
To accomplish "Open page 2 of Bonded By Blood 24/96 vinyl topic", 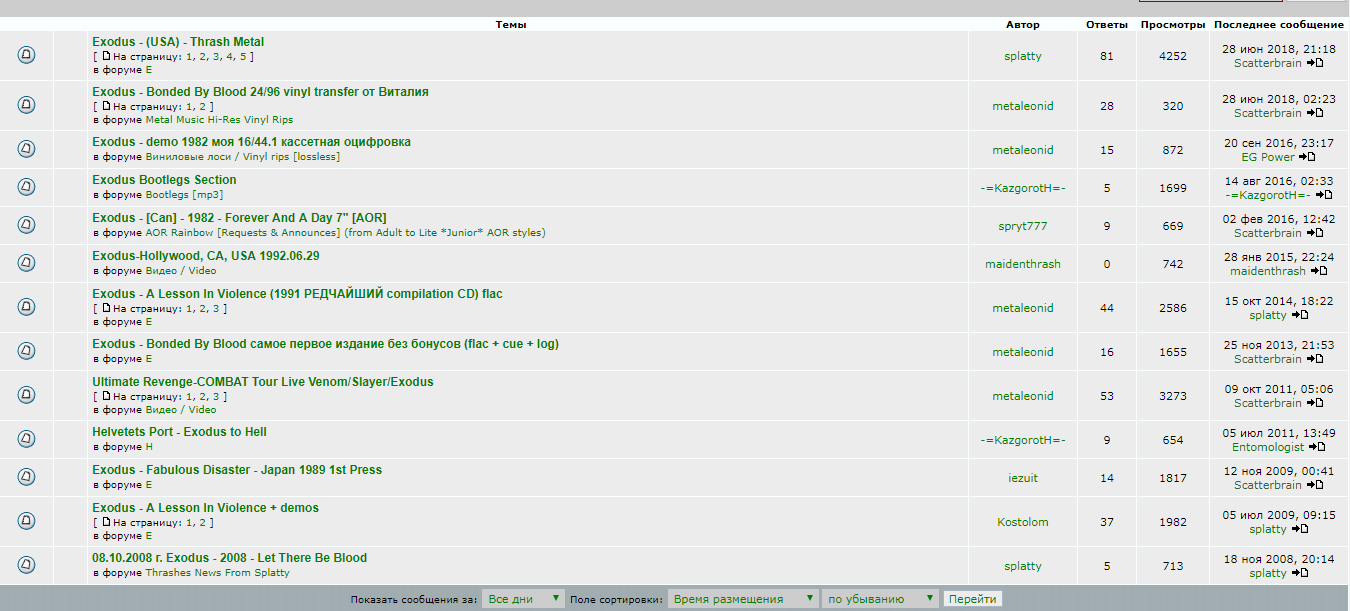I will [202, 107].
